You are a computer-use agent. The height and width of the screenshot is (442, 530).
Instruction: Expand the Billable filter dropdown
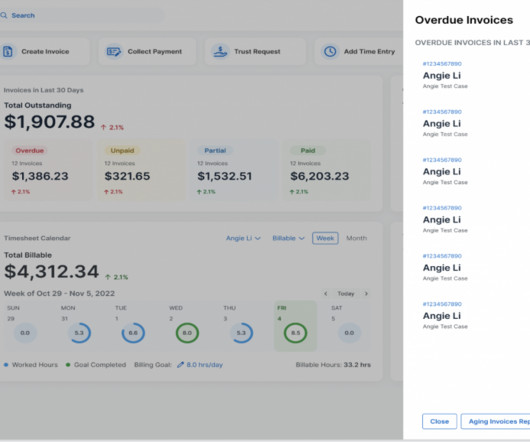[x=288, y=238]
